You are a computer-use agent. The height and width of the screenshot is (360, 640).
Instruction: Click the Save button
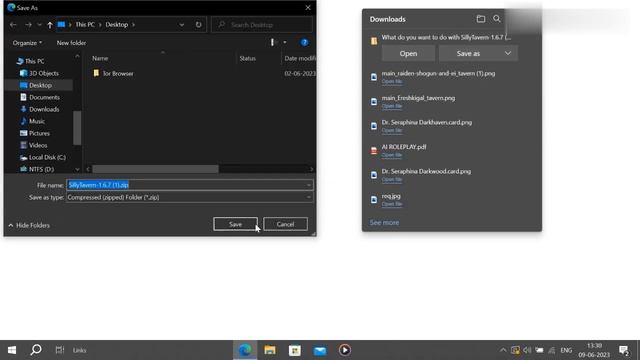click(x=236, y=224)
